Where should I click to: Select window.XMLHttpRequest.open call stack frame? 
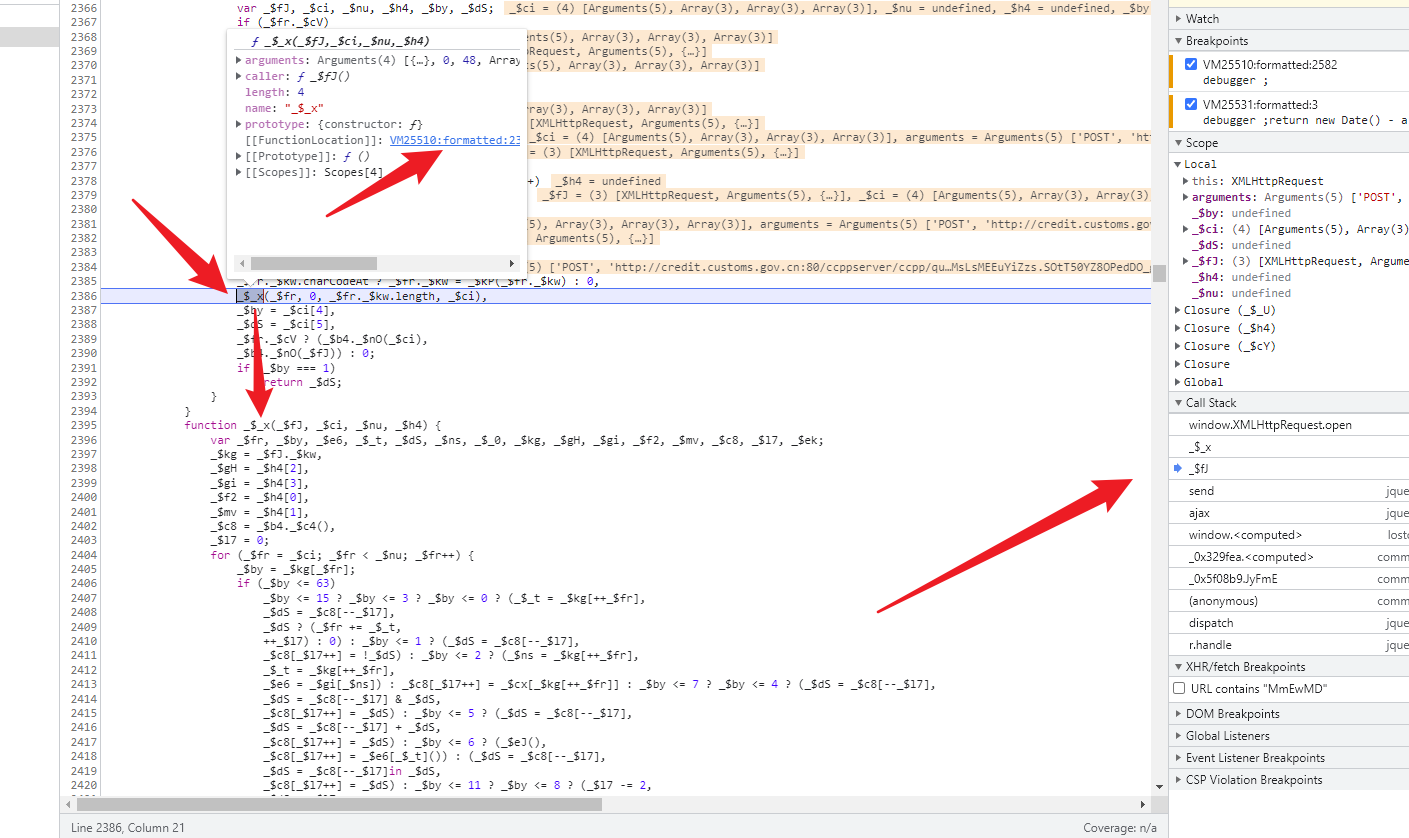point(1289,425)
